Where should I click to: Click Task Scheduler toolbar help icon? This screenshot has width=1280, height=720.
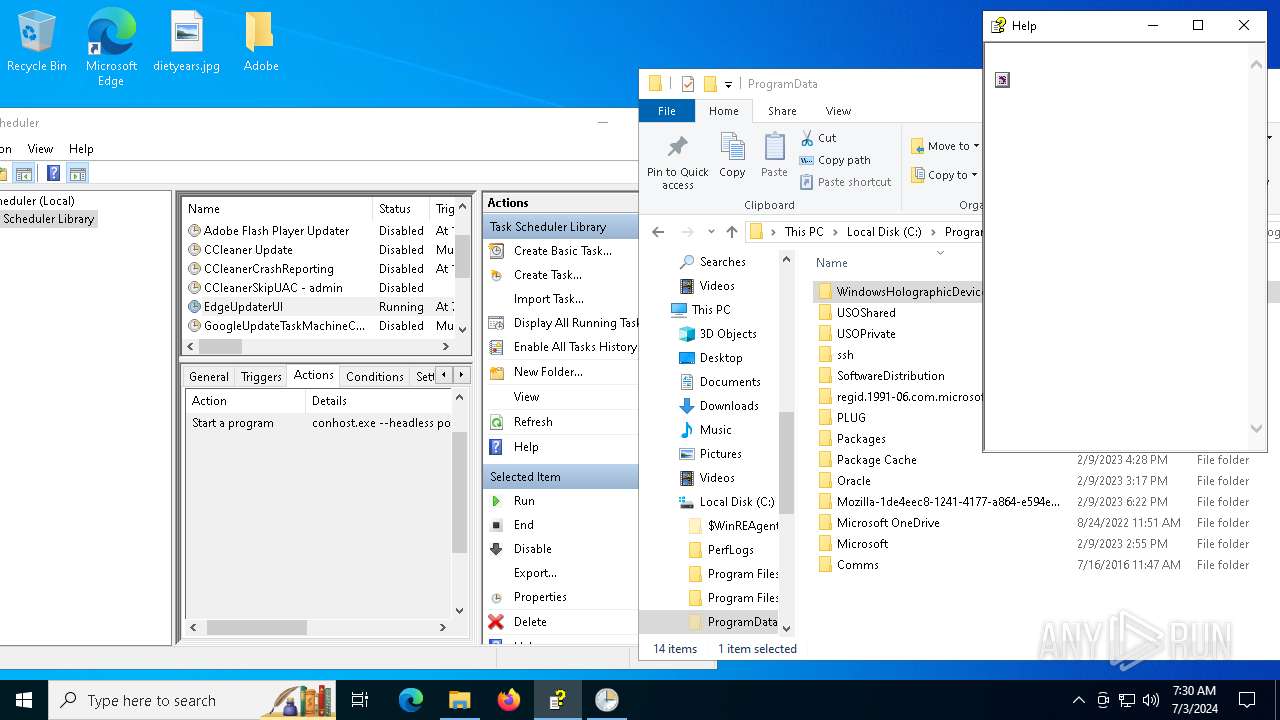tap(53, 173)
